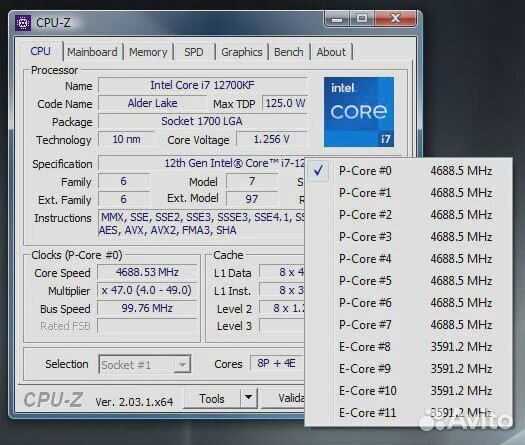Click the 12th Gen Intel specification field

202,163
